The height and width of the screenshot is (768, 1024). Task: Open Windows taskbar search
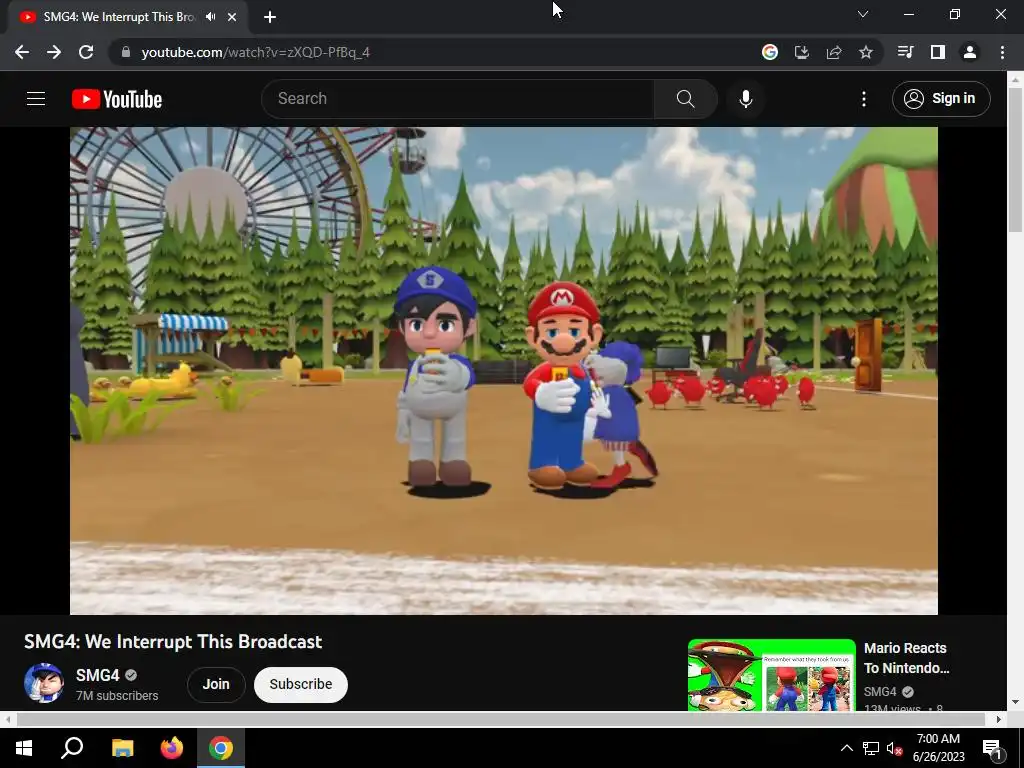(72, 748)
